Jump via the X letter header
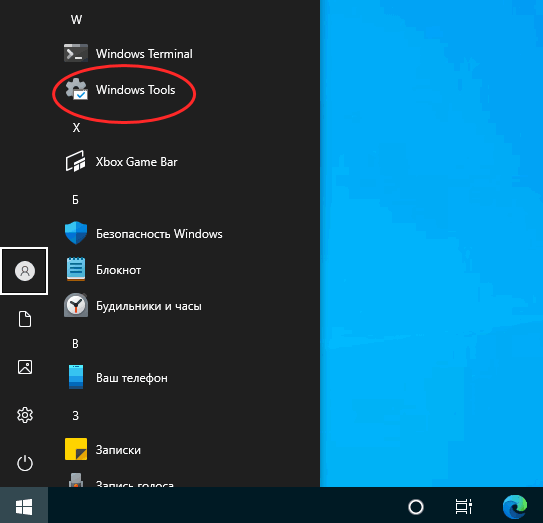The width and height of the screenshot is (543, 523). pyautogui.click(x=76, y=128)
